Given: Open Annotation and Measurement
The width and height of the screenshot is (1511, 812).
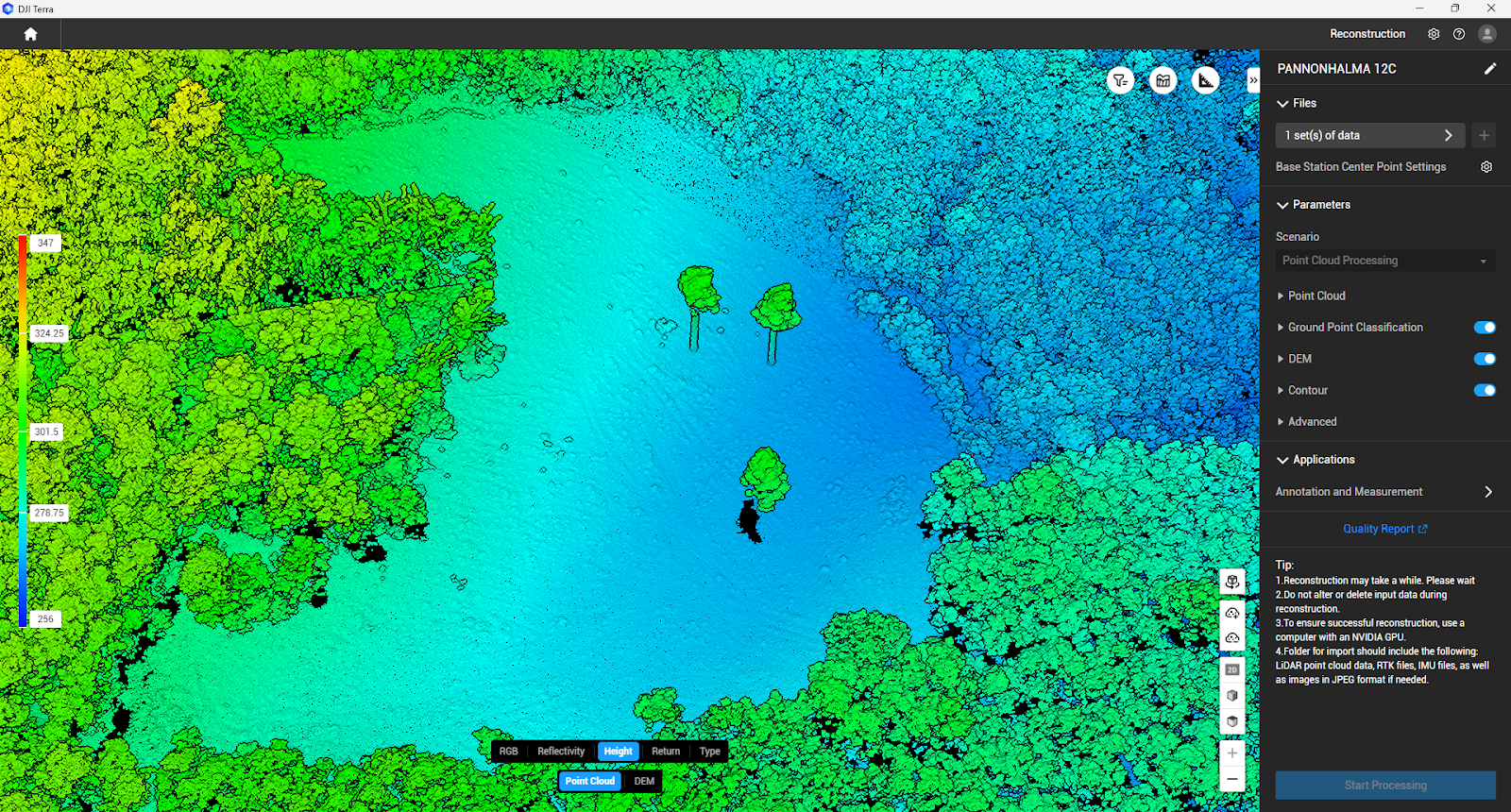Looking at the screenshot, I should tap(1385, 492).
